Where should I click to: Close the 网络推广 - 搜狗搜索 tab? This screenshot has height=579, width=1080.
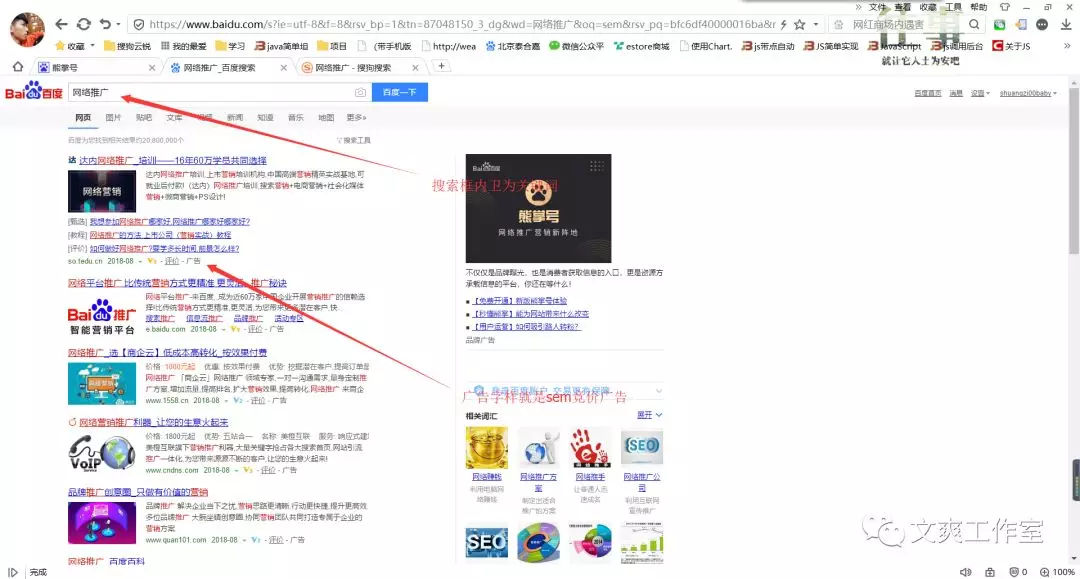(415, 67)
